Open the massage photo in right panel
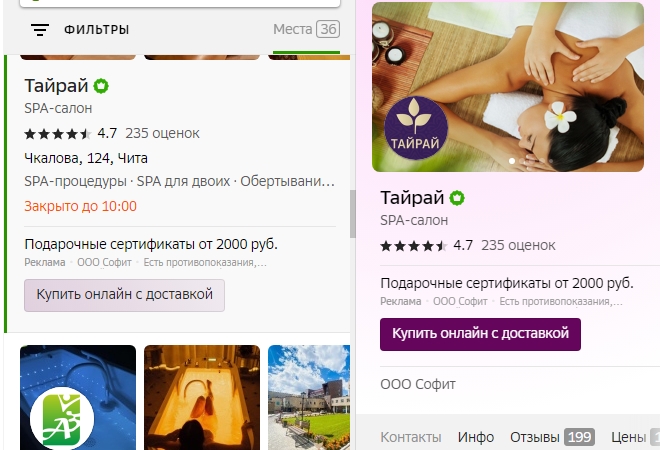This screenshot has width=660, height=450. [x=540, y=70]
